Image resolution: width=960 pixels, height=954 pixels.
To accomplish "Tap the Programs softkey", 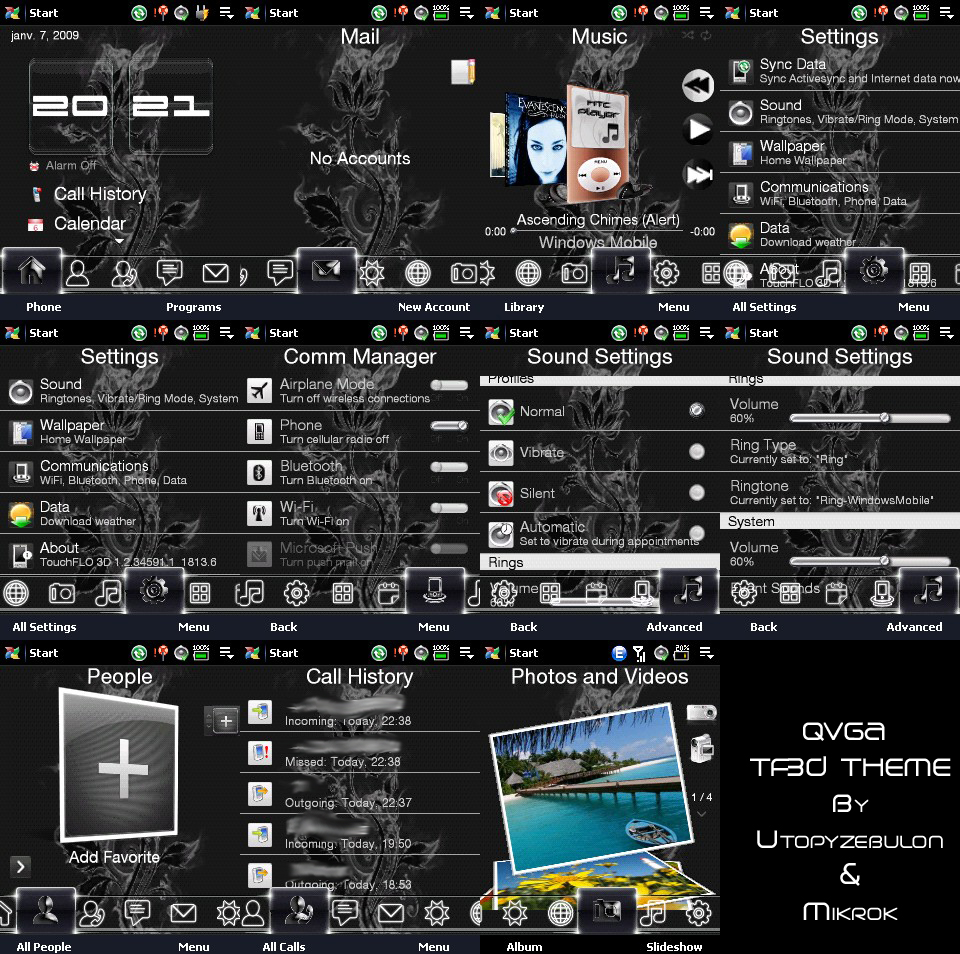I will pyautogui.click(x=193, y=307).
